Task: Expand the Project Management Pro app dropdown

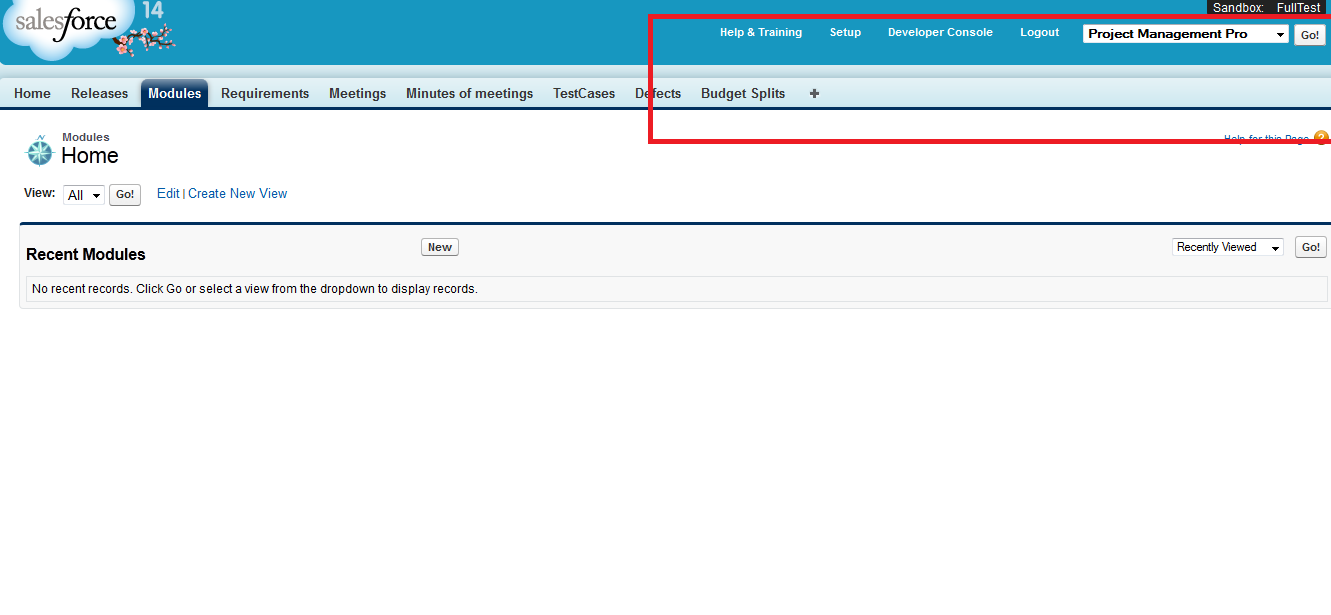Action: tap(1186, 34)
